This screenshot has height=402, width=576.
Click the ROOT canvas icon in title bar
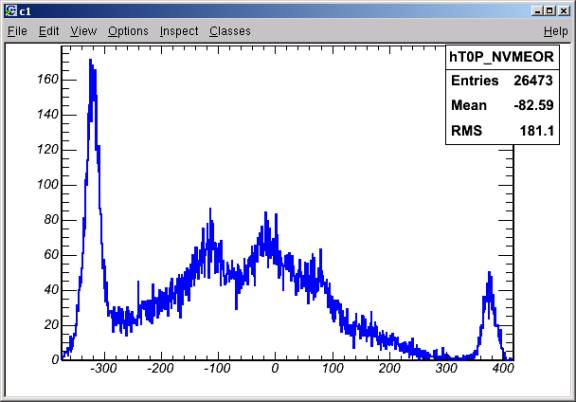coord(11,11)
